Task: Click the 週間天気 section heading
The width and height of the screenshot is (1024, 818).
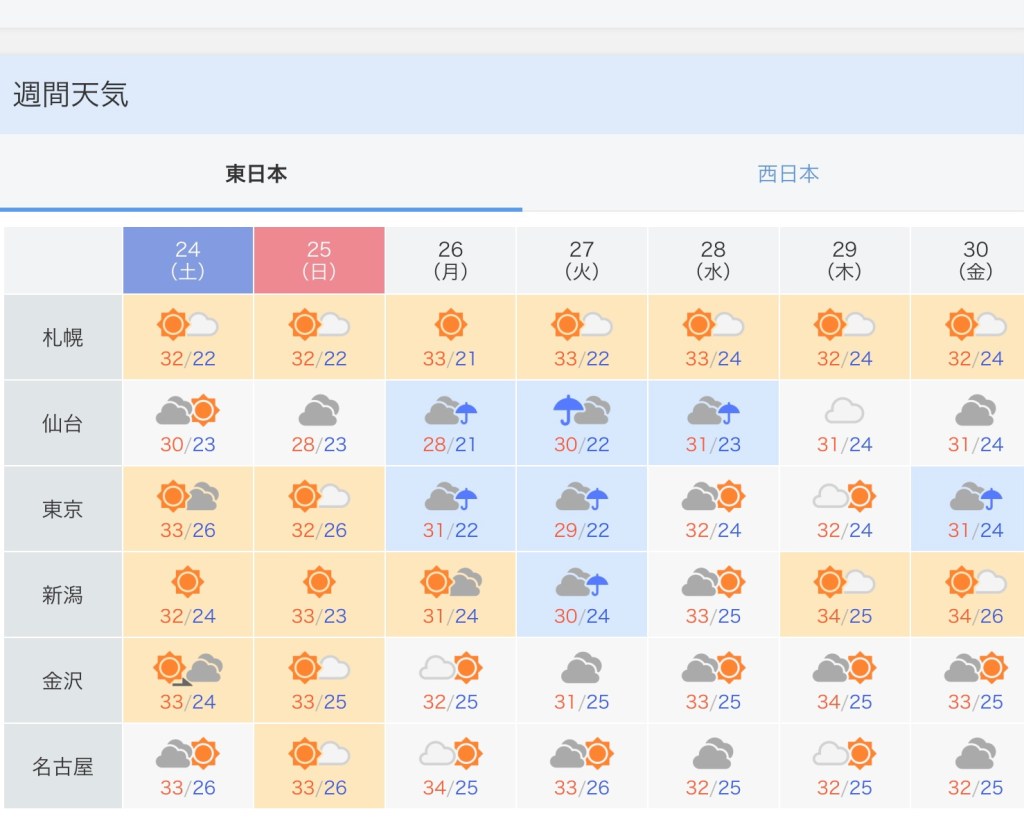Action: (71, 95)
